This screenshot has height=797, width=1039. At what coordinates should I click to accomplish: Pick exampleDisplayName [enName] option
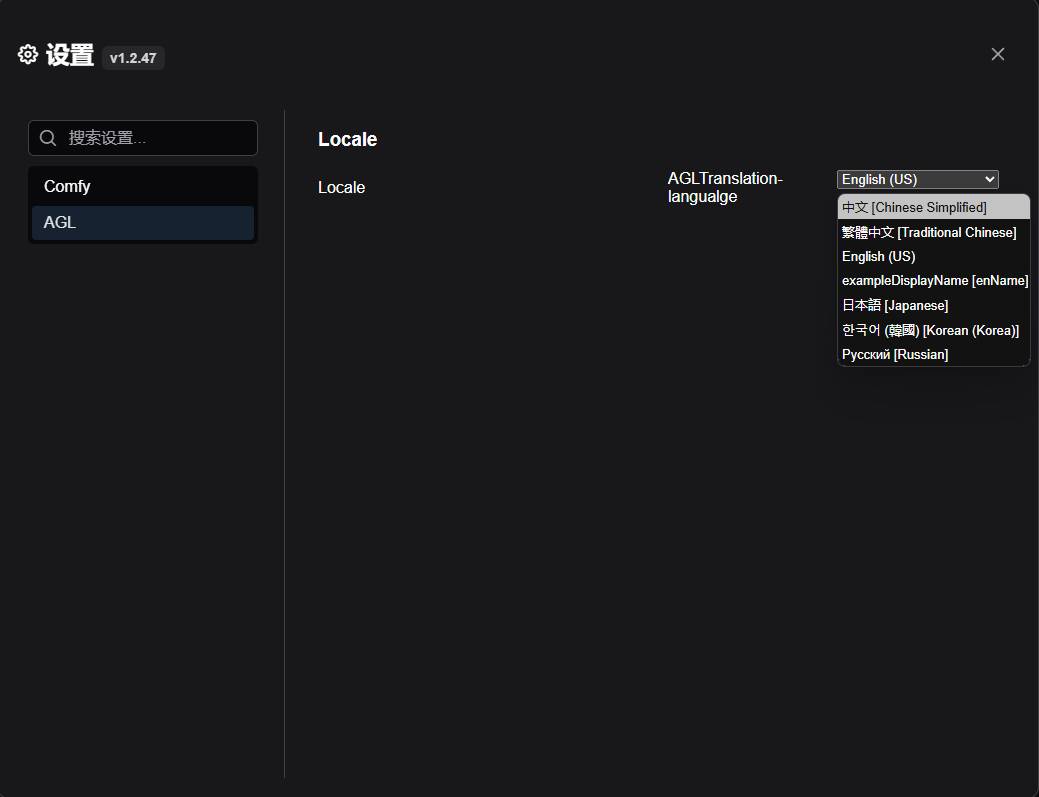(x=934, y=281)
